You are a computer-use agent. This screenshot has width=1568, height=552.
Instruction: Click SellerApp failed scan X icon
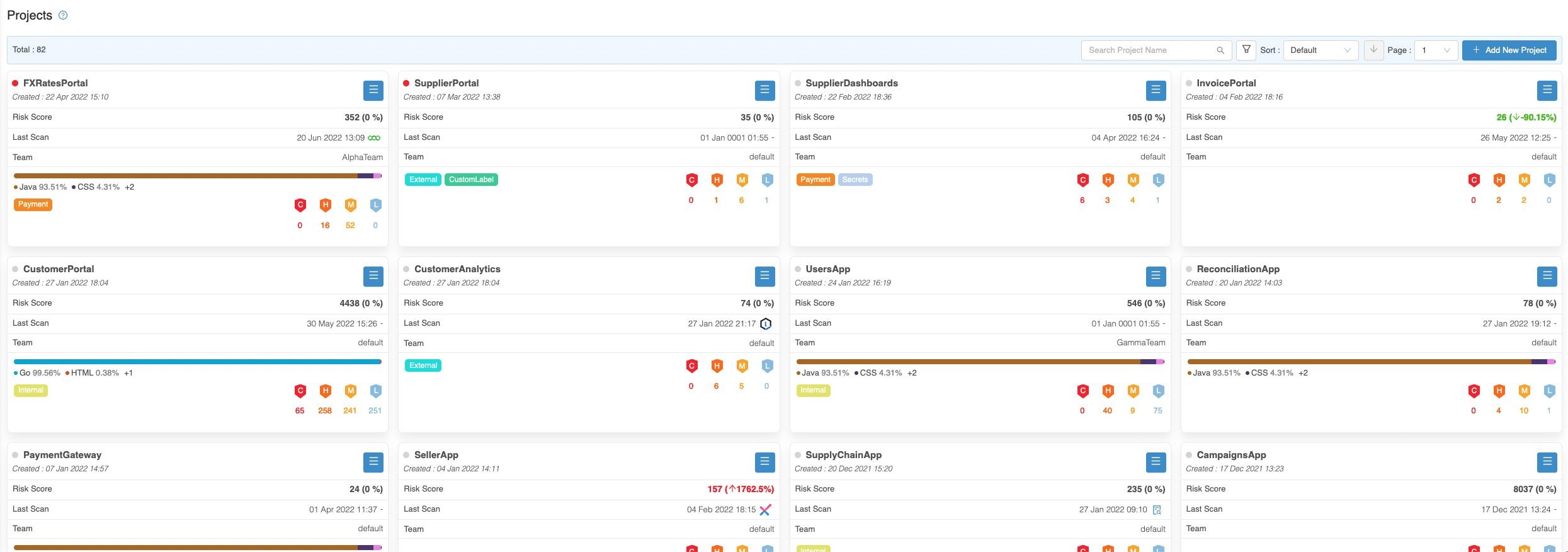[x=765, y=510]
